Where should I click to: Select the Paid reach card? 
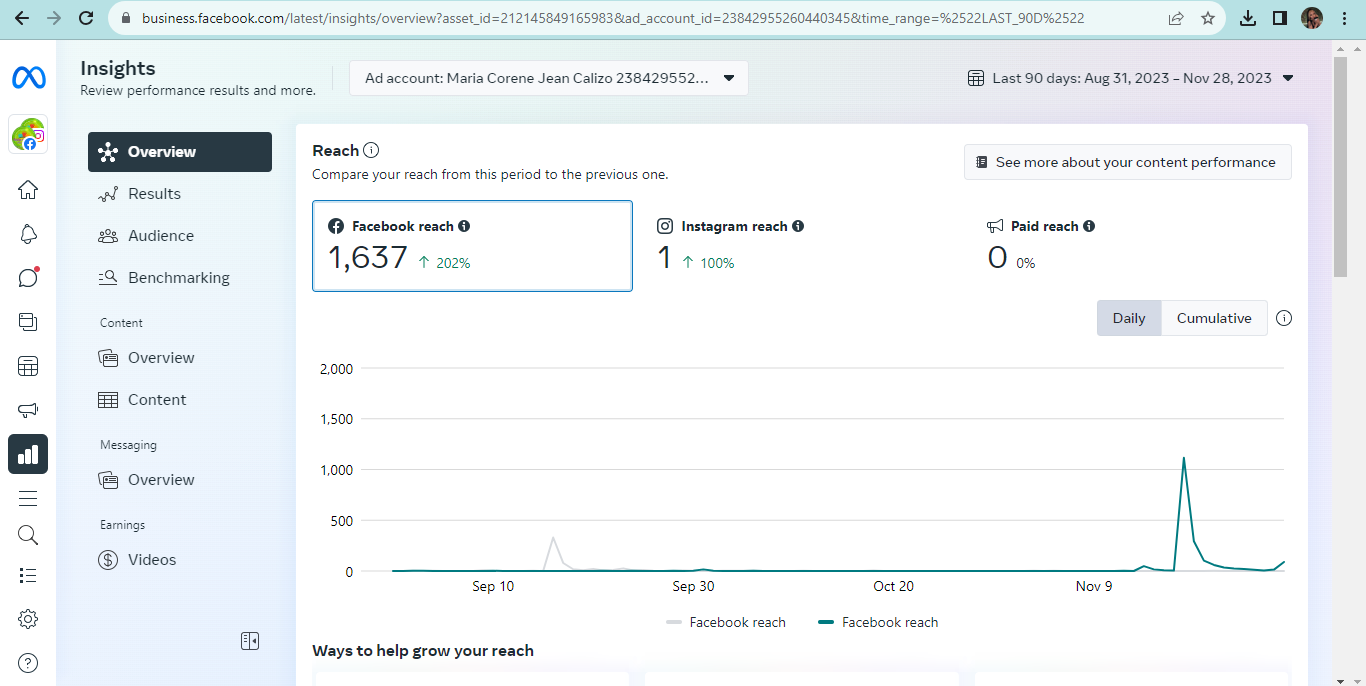pos(1130,246)
